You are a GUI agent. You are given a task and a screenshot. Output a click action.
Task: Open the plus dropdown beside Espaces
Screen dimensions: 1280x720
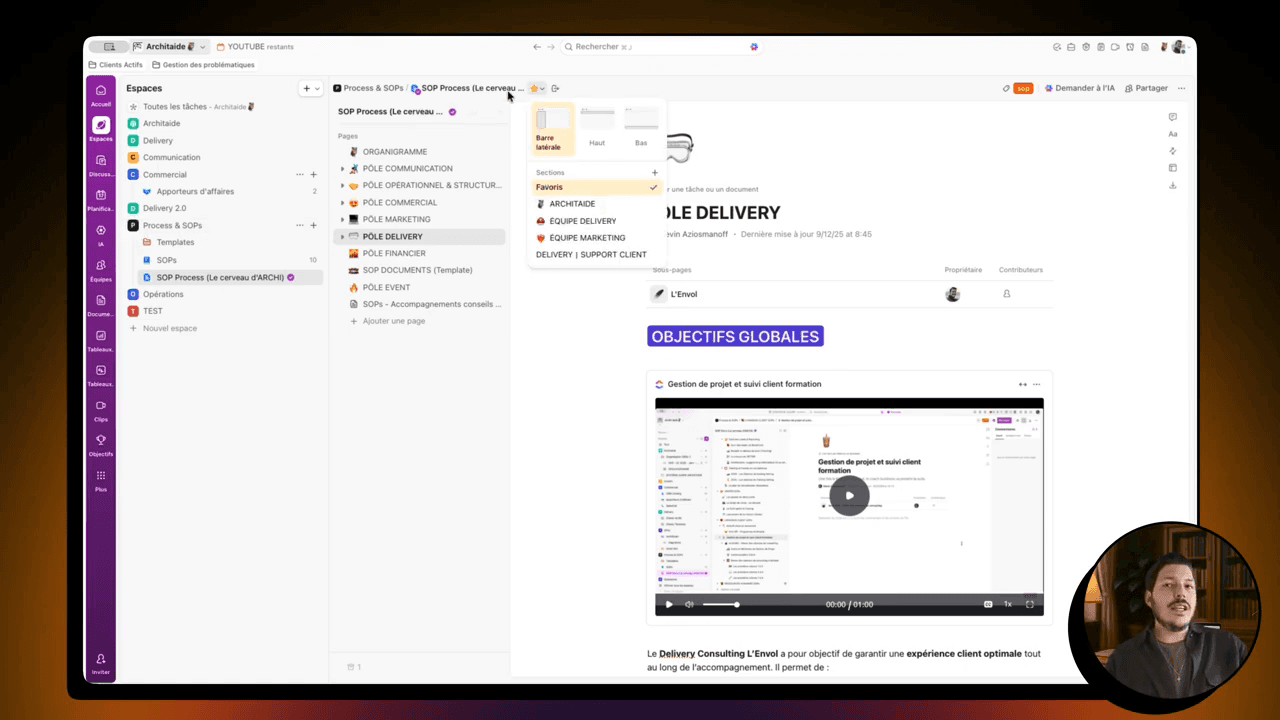(x=312, y=88)
